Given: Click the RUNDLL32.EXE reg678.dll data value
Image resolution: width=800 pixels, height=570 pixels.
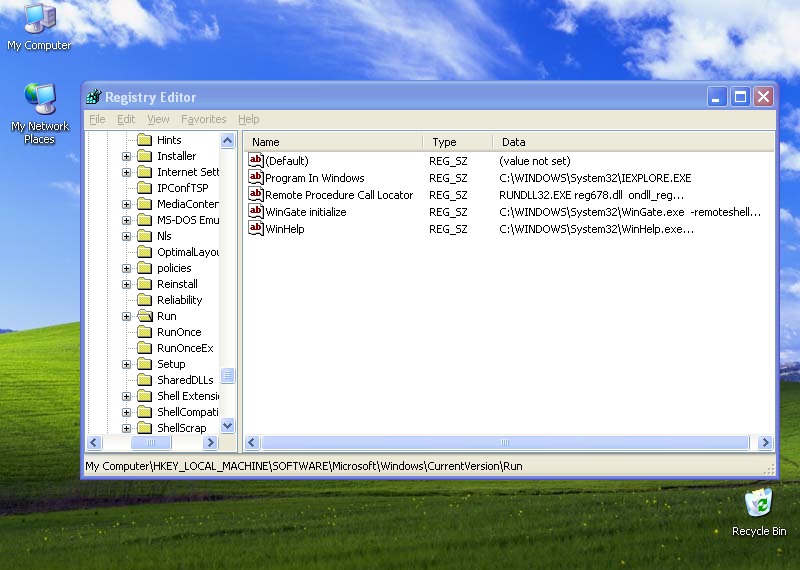Looking at the screenshot, I should pos(591,195).
